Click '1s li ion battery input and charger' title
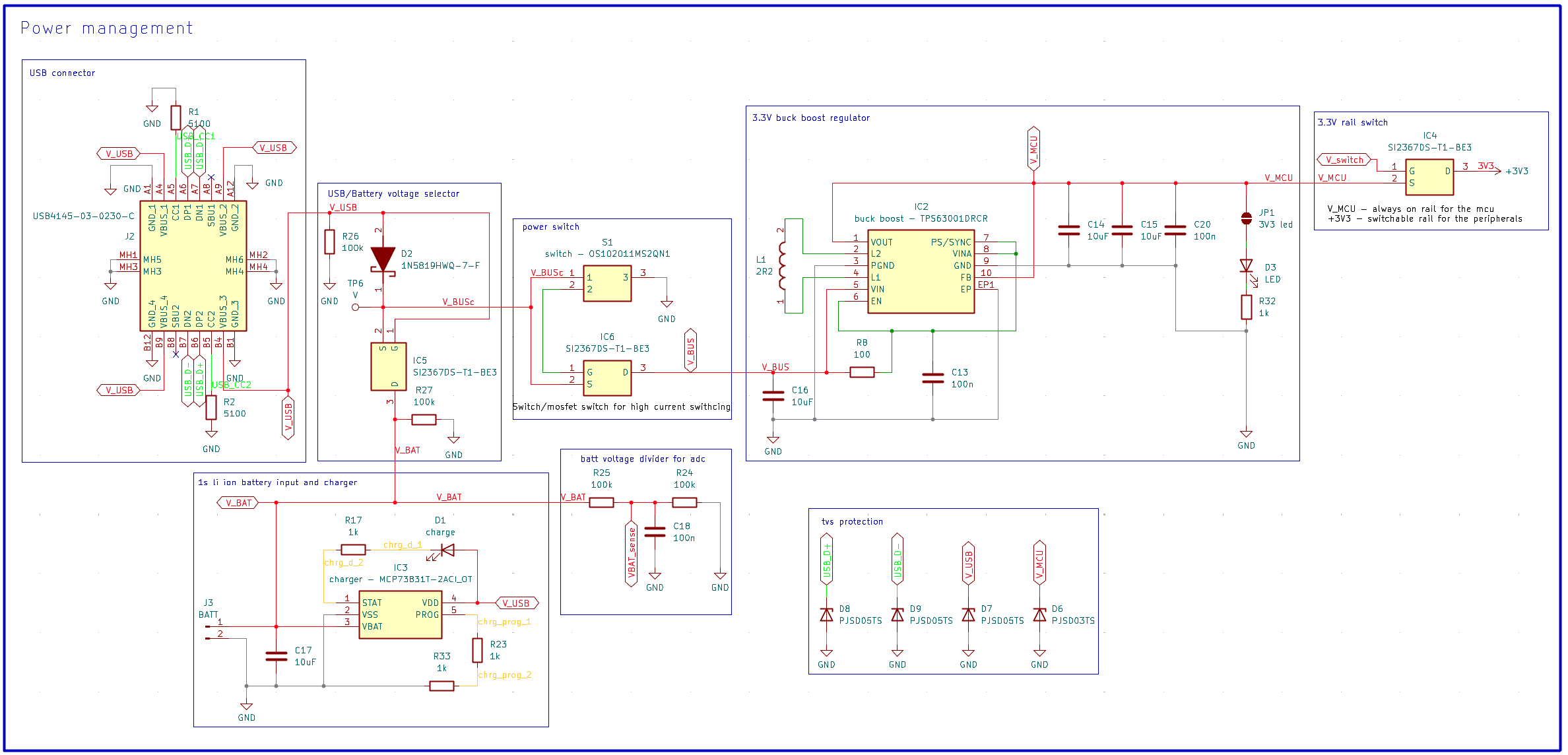 click(277, 482)
